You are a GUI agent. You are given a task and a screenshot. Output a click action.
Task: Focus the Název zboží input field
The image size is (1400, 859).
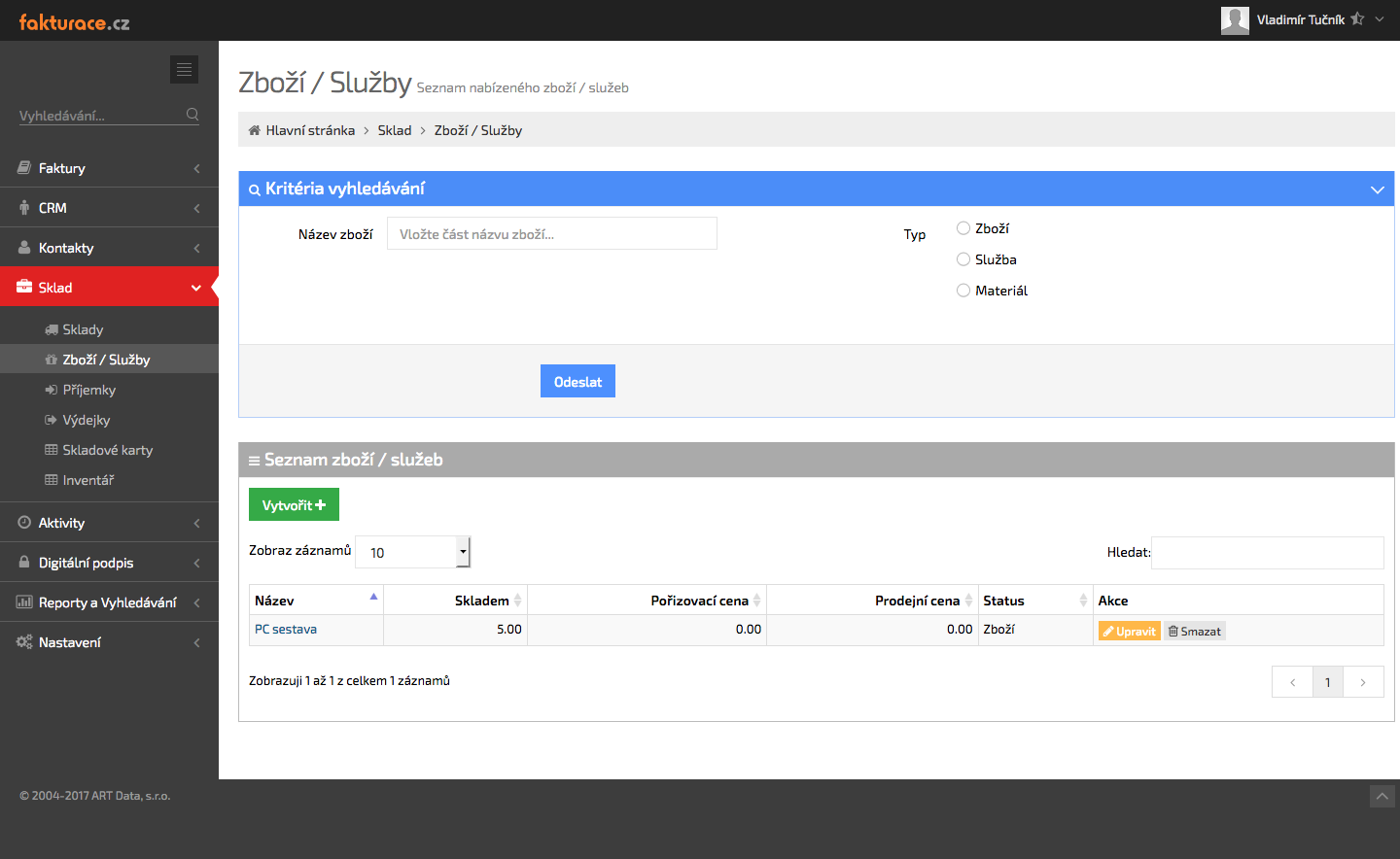point(552,233)
